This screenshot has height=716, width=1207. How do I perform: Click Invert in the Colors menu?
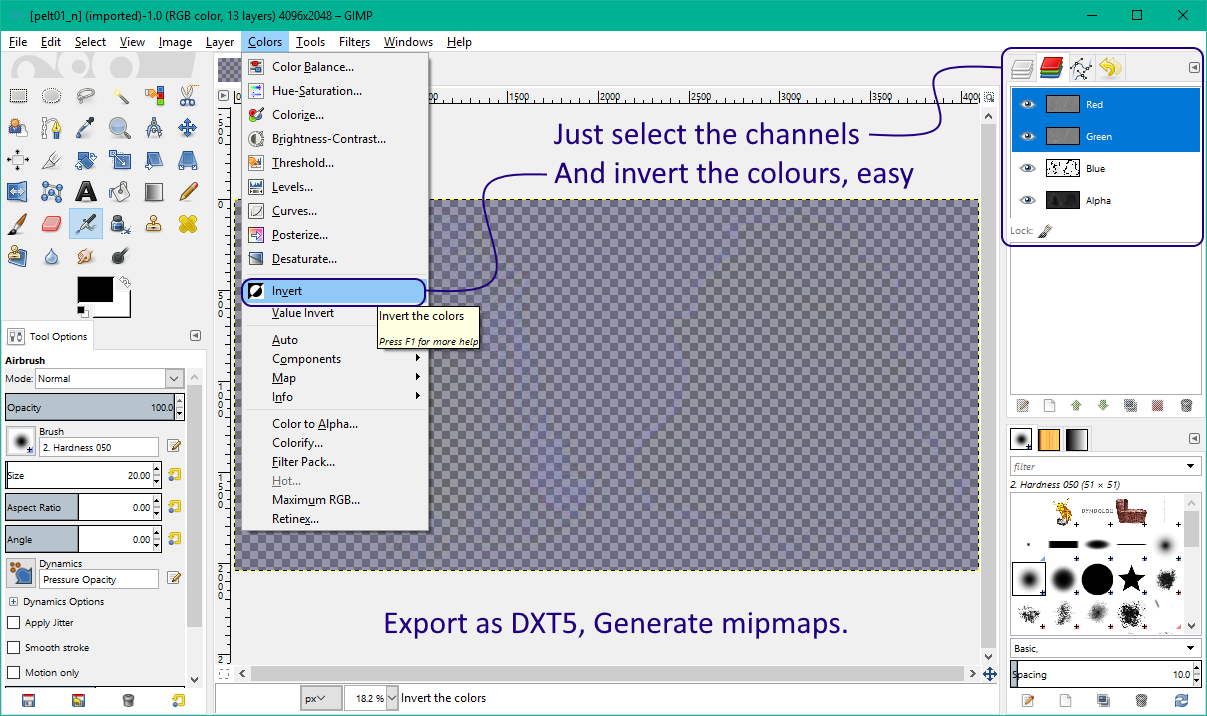pos(287,291)
